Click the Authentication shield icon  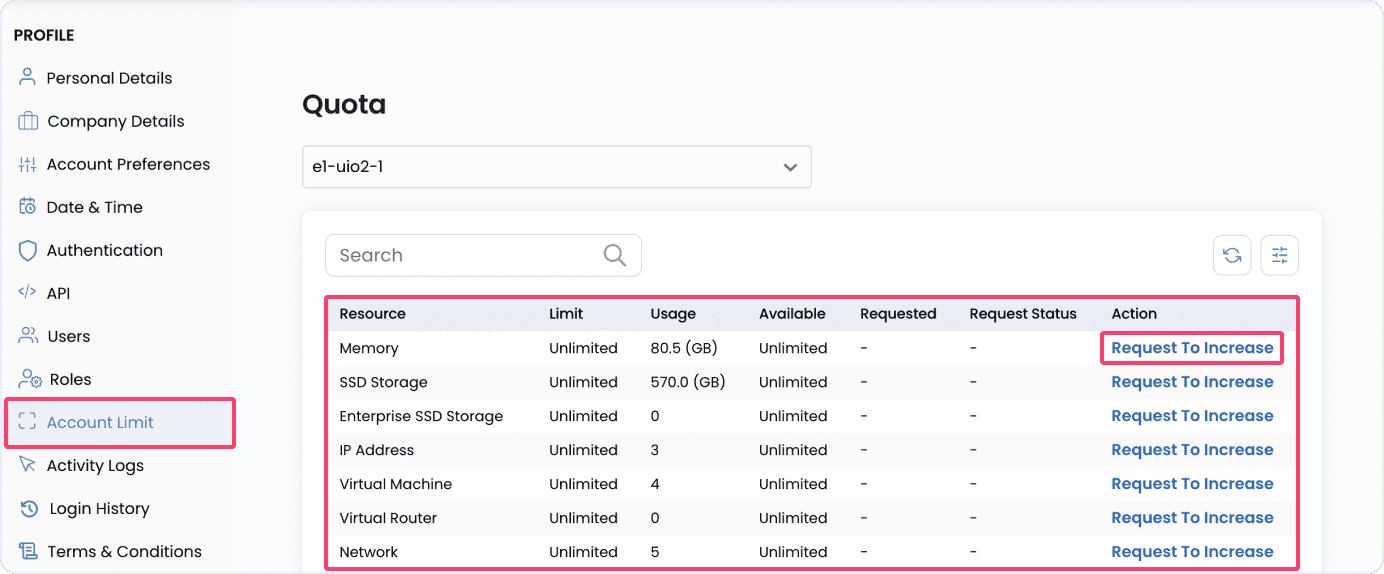tap(28, 250)
